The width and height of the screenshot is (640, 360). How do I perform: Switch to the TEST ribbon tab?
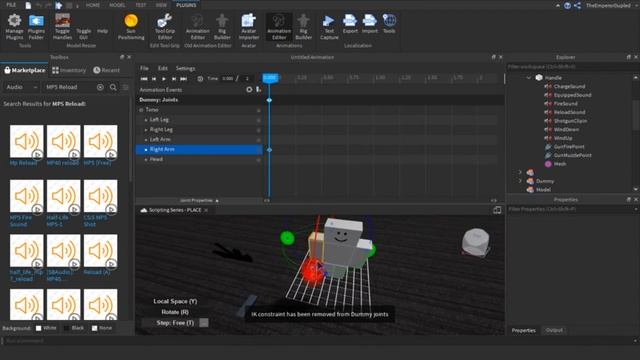click(x=140, y=5)
